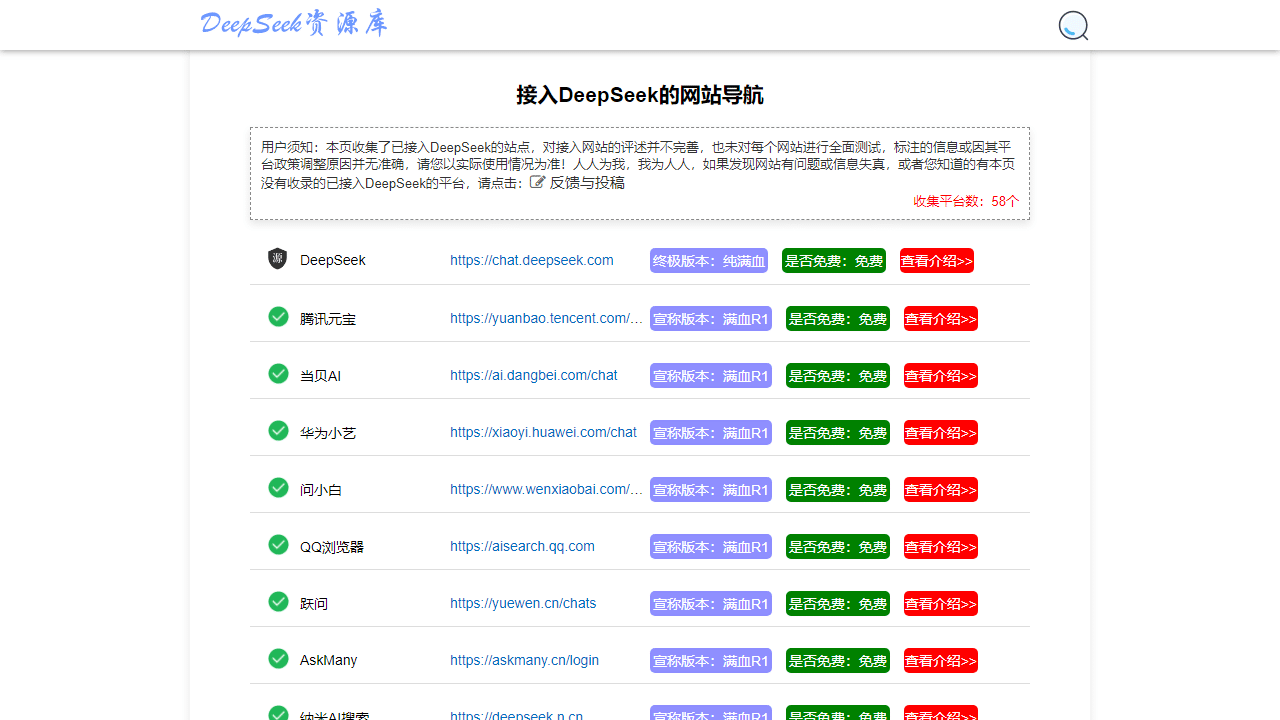Select the 华为小艺 platform name
Screen dimensions: 1280x720
328,433
